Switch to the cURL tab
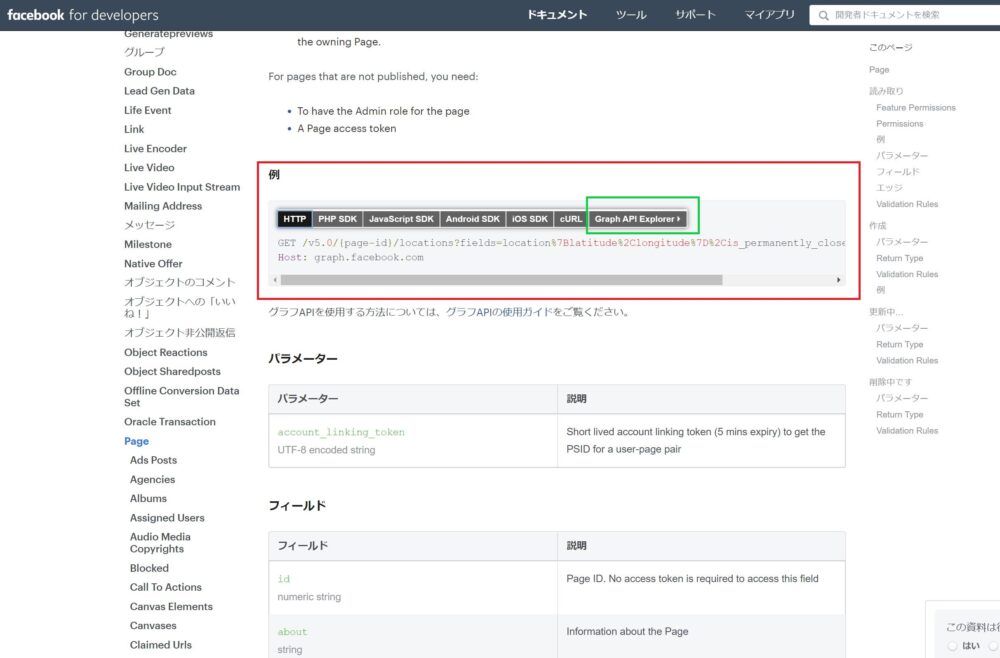The image size is (1000, 658). coord(570,218)
